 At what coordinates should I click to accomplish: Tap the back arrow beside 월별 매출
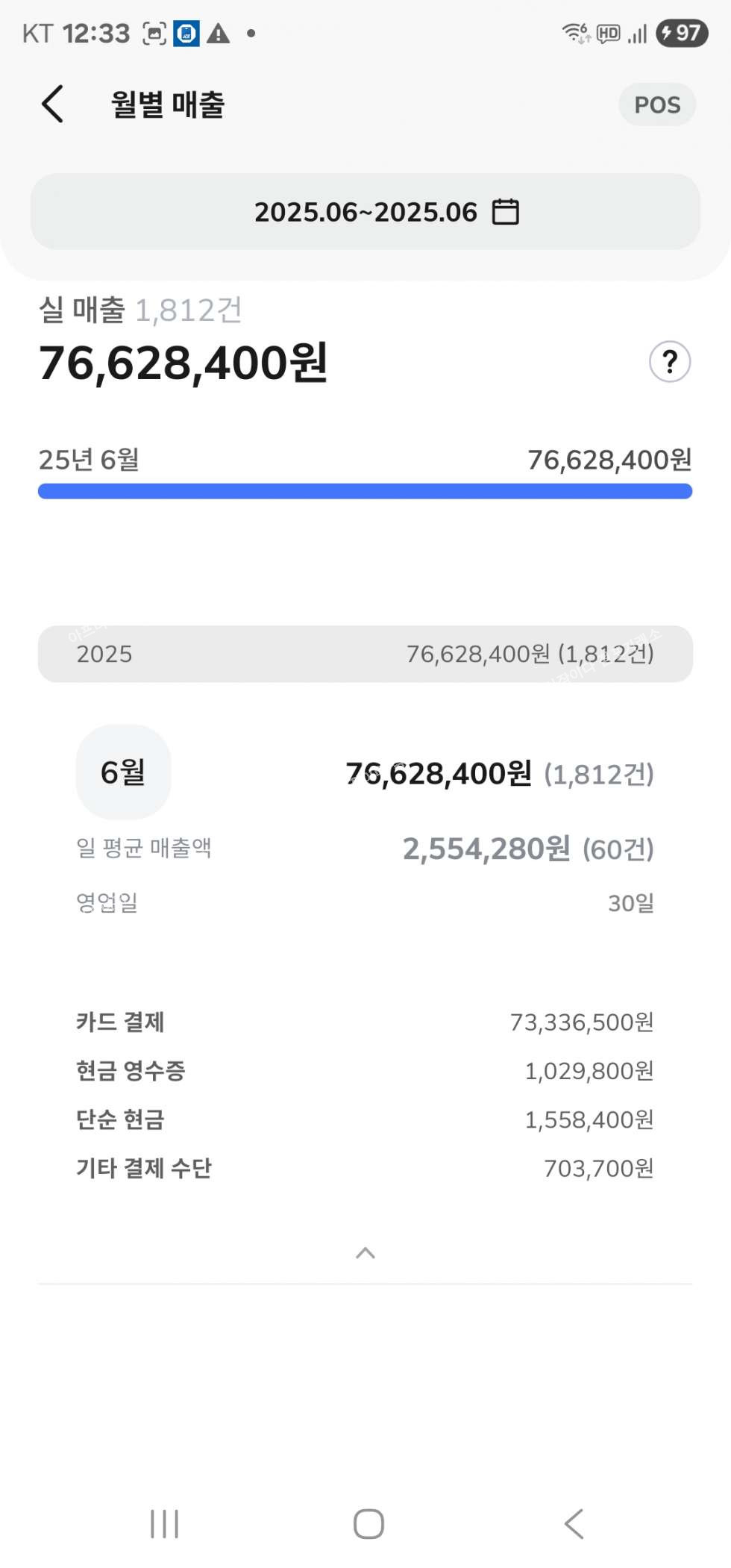[x=52, y=104]
